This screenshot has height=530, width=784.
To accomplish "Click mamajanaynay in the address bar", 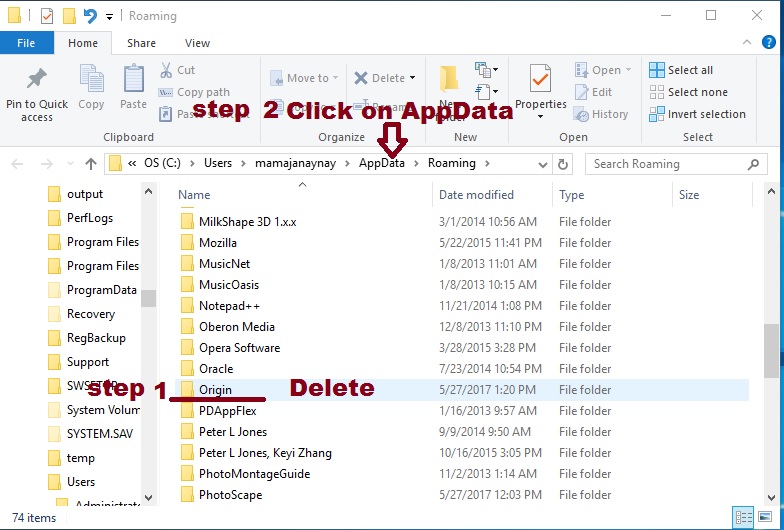I will 296,163.
